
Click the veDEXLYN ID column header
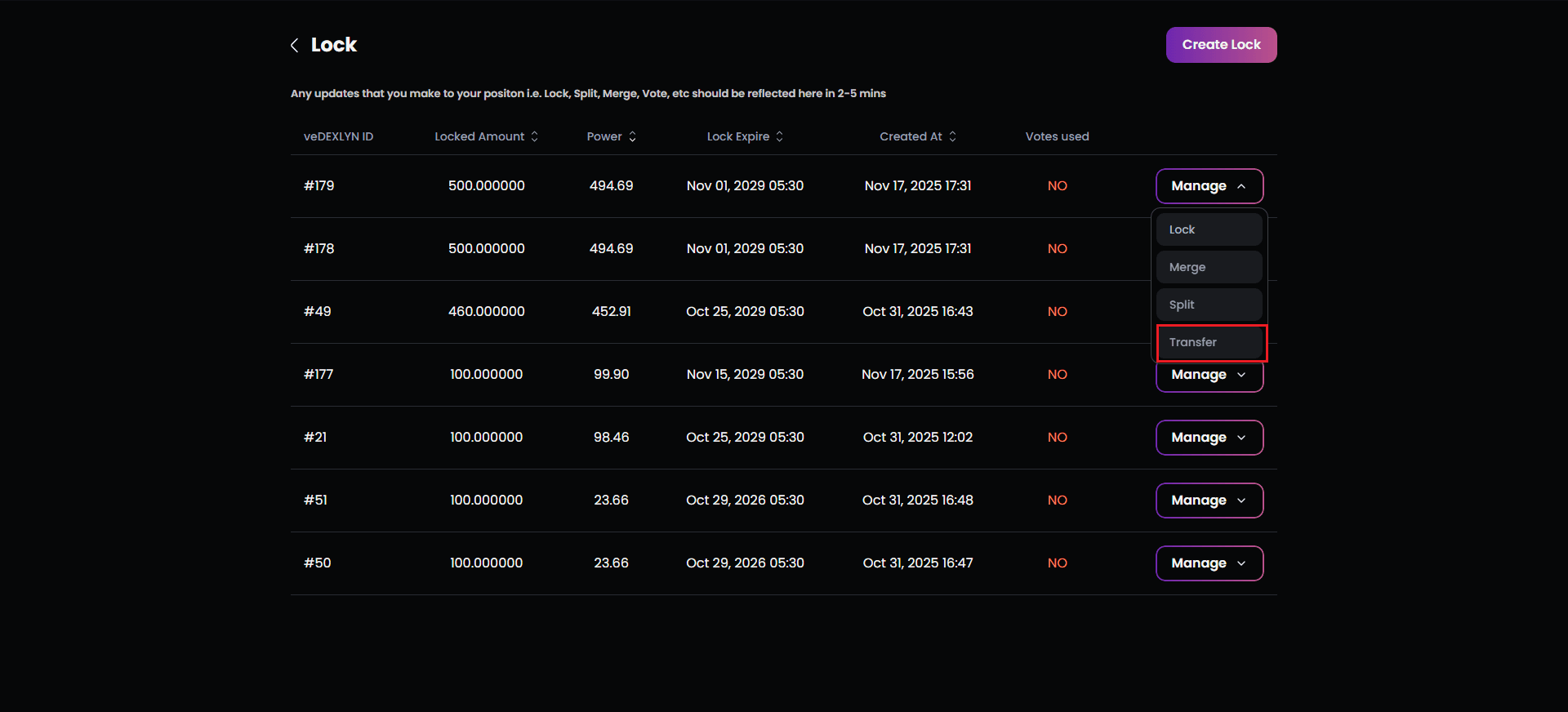point(338,136)
